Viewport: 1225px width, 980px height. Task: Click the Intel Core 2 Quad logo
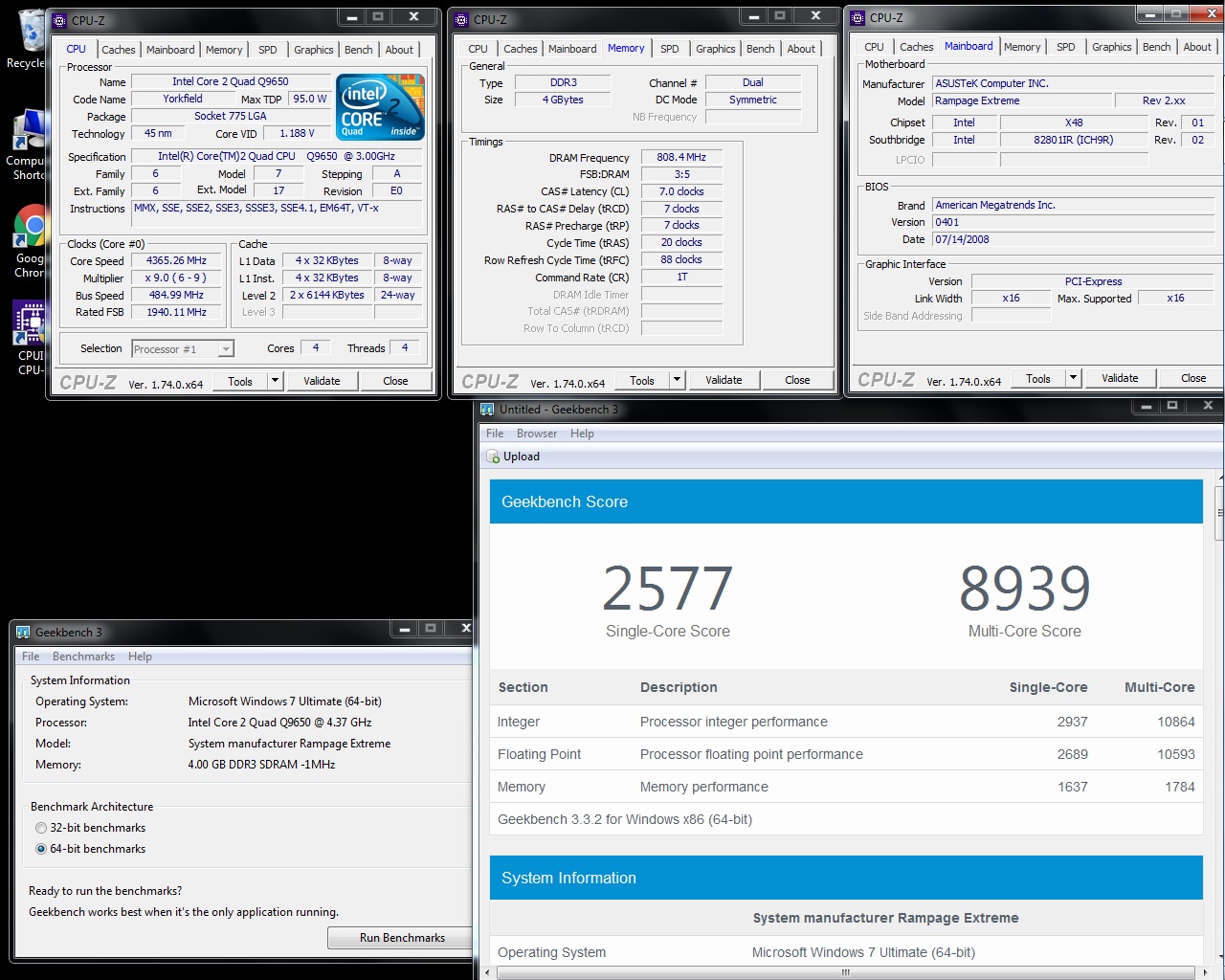(x=380, y=107)
